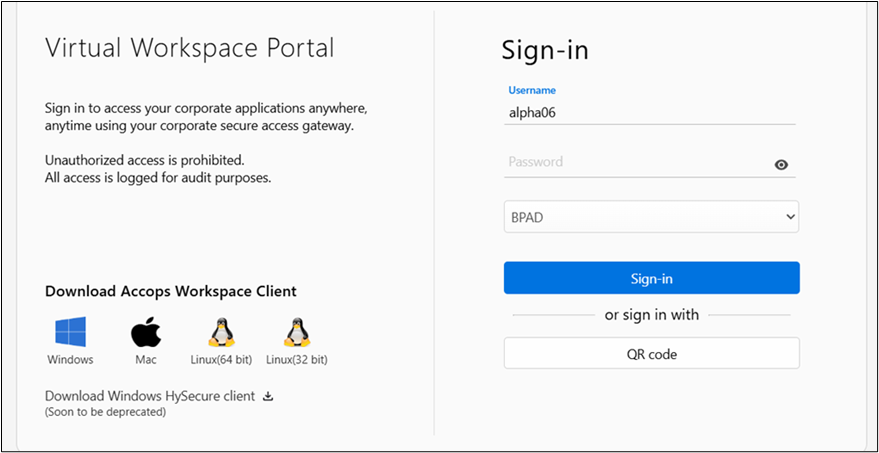
Task: Click the Linux 64 bit penguin icon
Action: click(x=221, y=331)
